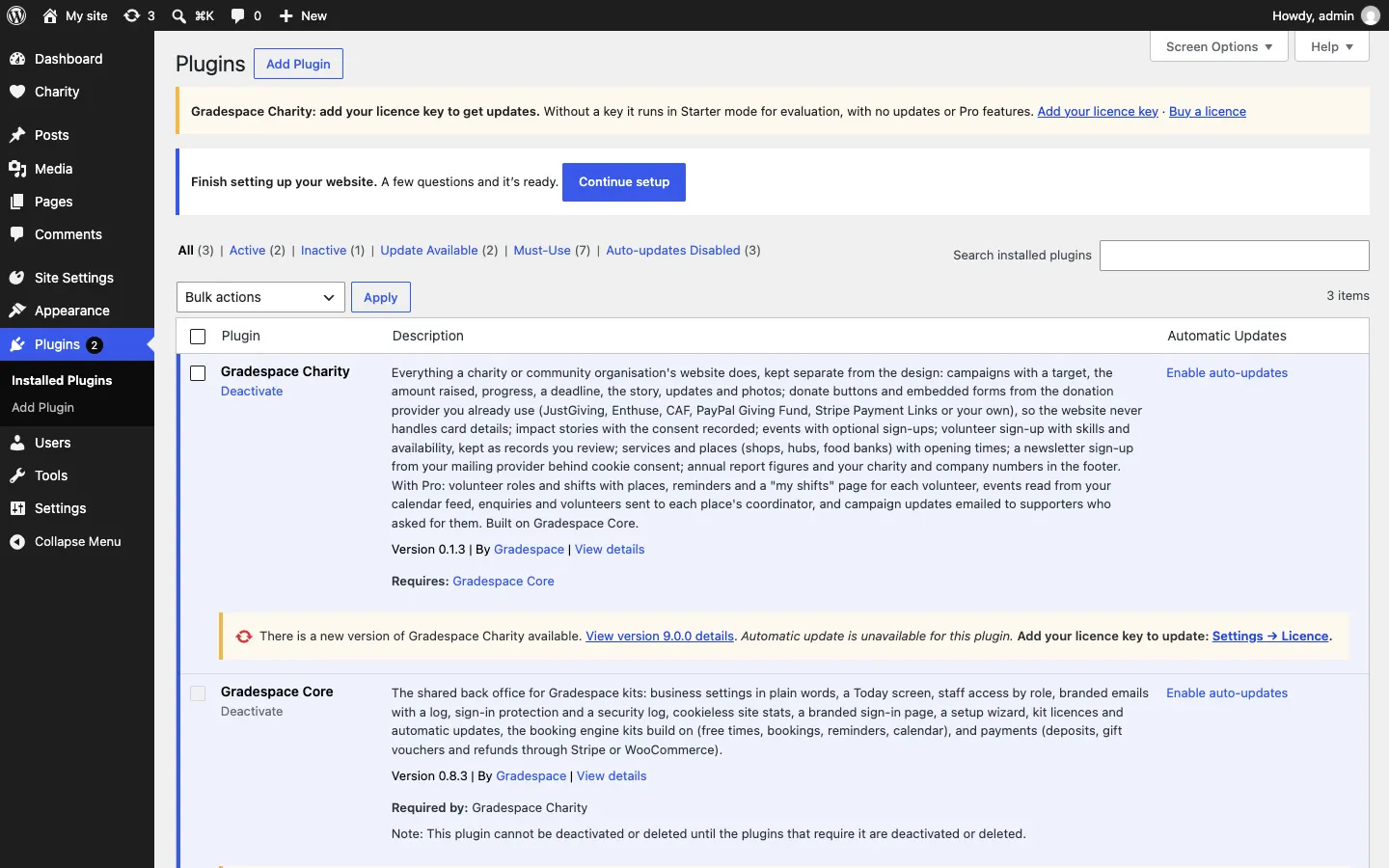The image size is (1389, 868).
Task: Click the Continue setup button
Action: point(624,182)
